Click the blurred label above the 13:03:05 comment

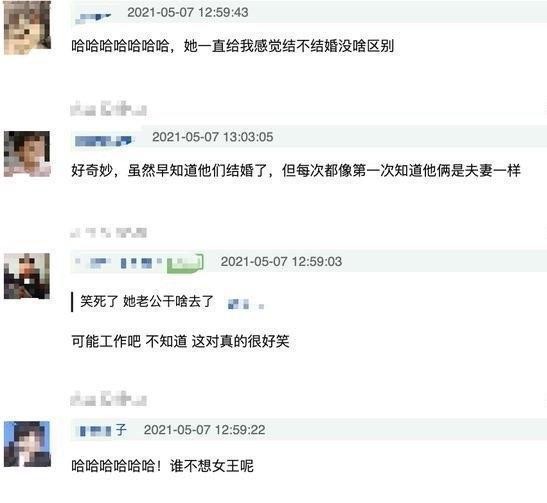click(108, 108)
